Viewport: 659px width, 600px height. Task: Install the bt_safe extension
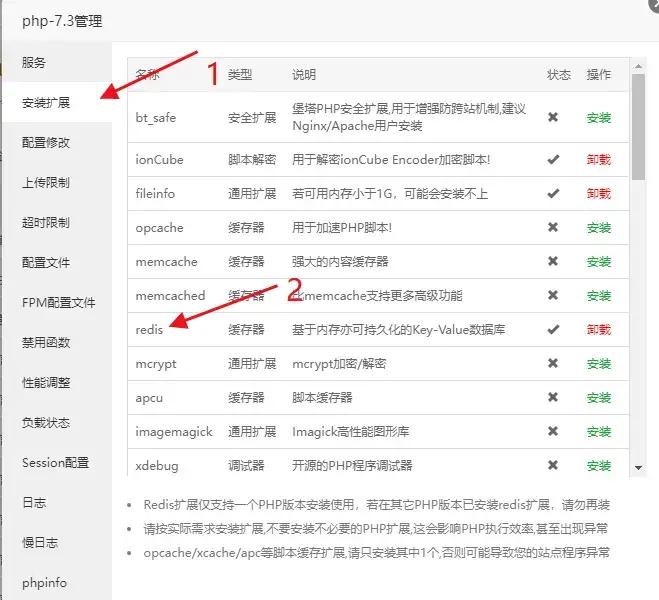[598, 118]
